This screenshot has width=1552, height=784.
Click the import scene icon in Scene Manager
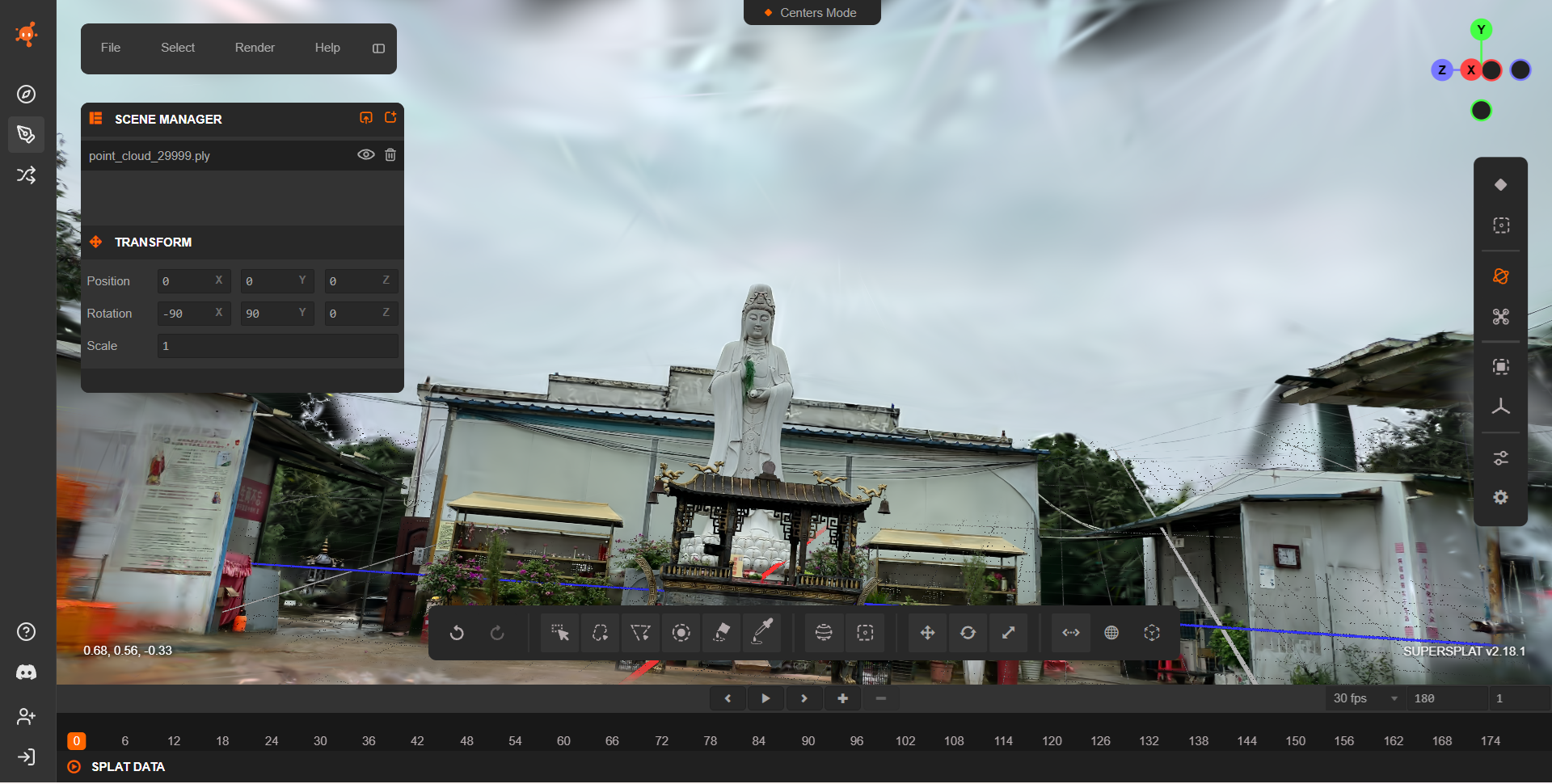366,118
